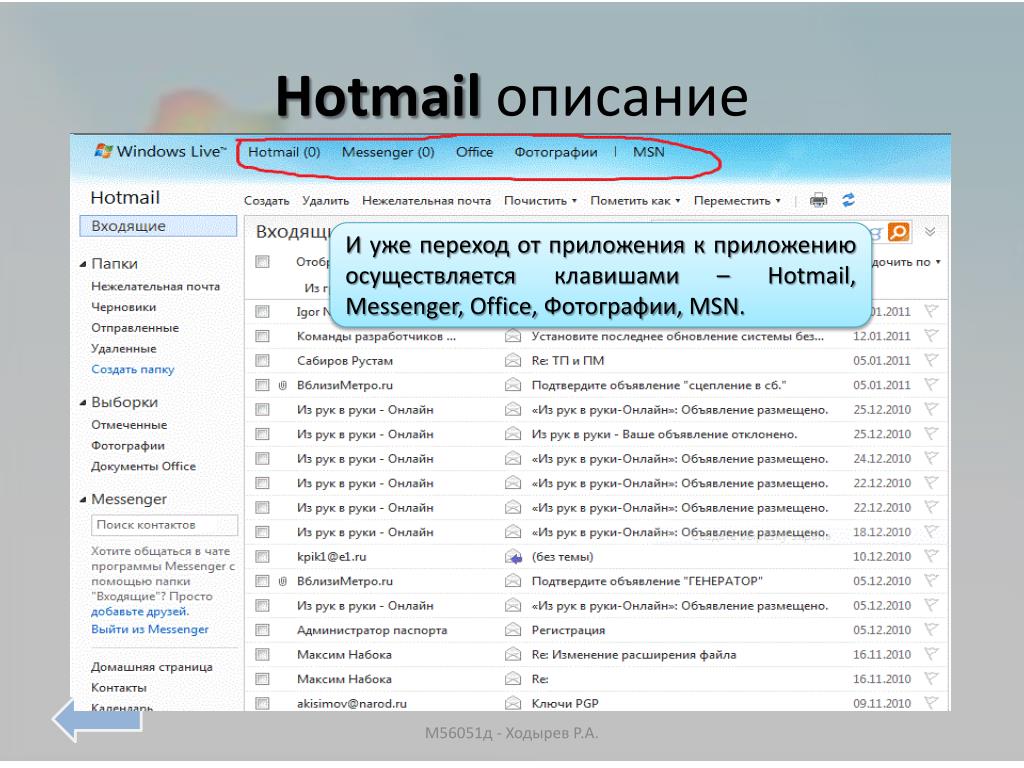Click the slide's blue back arrow
The image size is (1024, 768).
tap(97, 720)
